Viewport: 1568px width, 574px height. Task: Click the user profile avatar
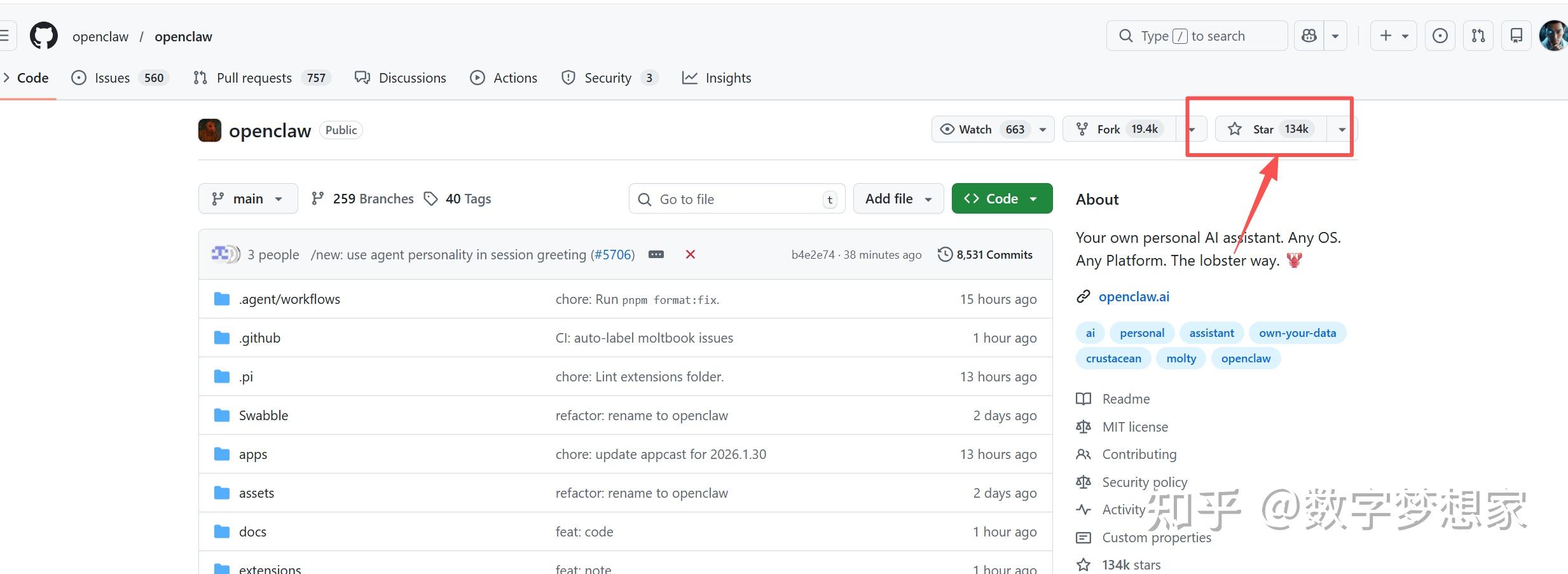coord(1553,36)
